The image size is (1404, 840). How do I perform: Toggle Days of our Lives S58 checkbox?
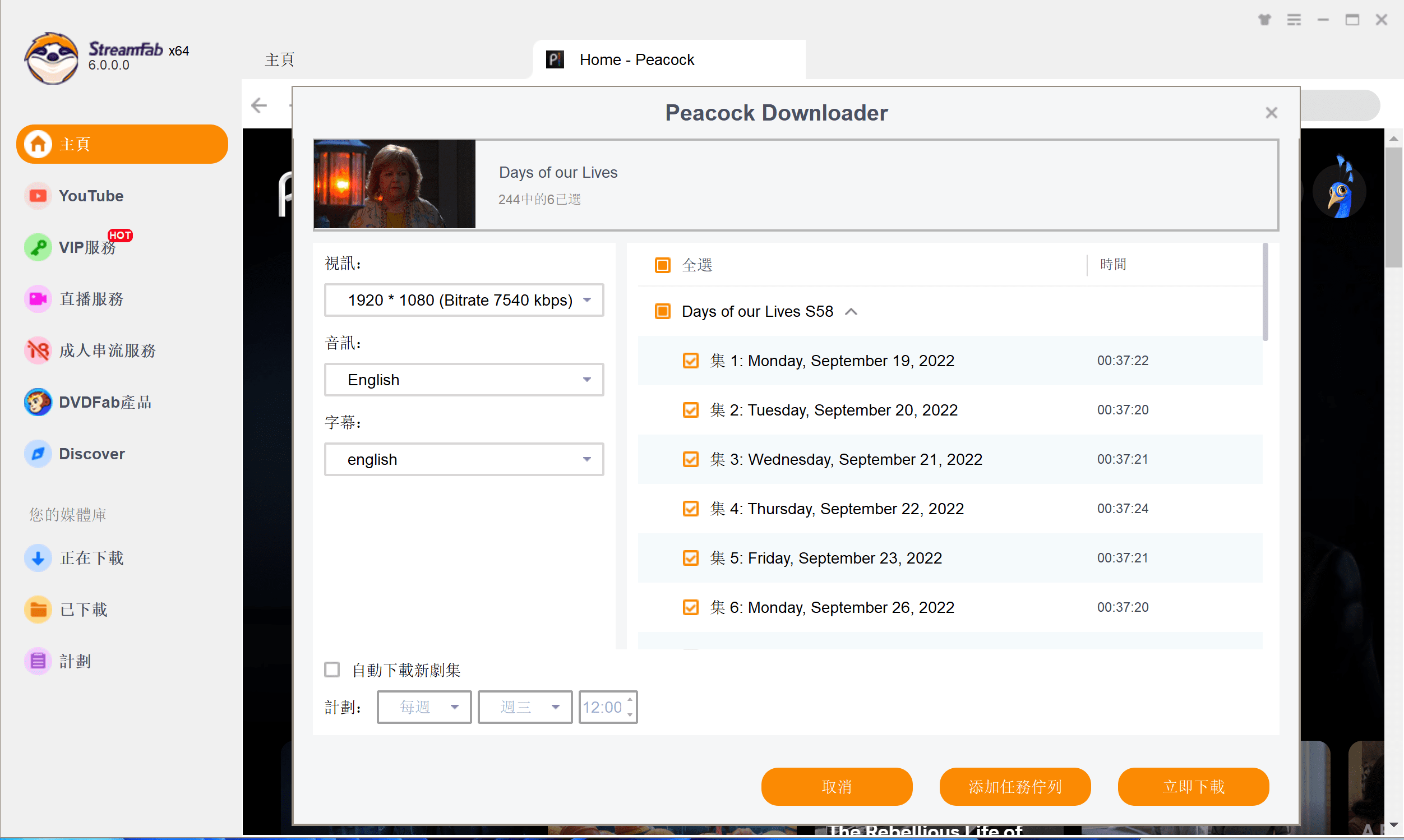coord(663,311)
